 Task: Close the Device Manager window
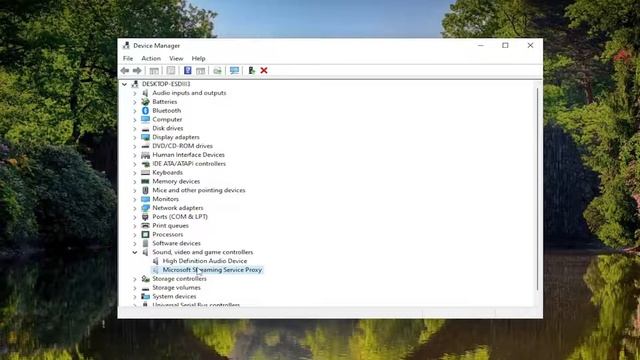530,45
